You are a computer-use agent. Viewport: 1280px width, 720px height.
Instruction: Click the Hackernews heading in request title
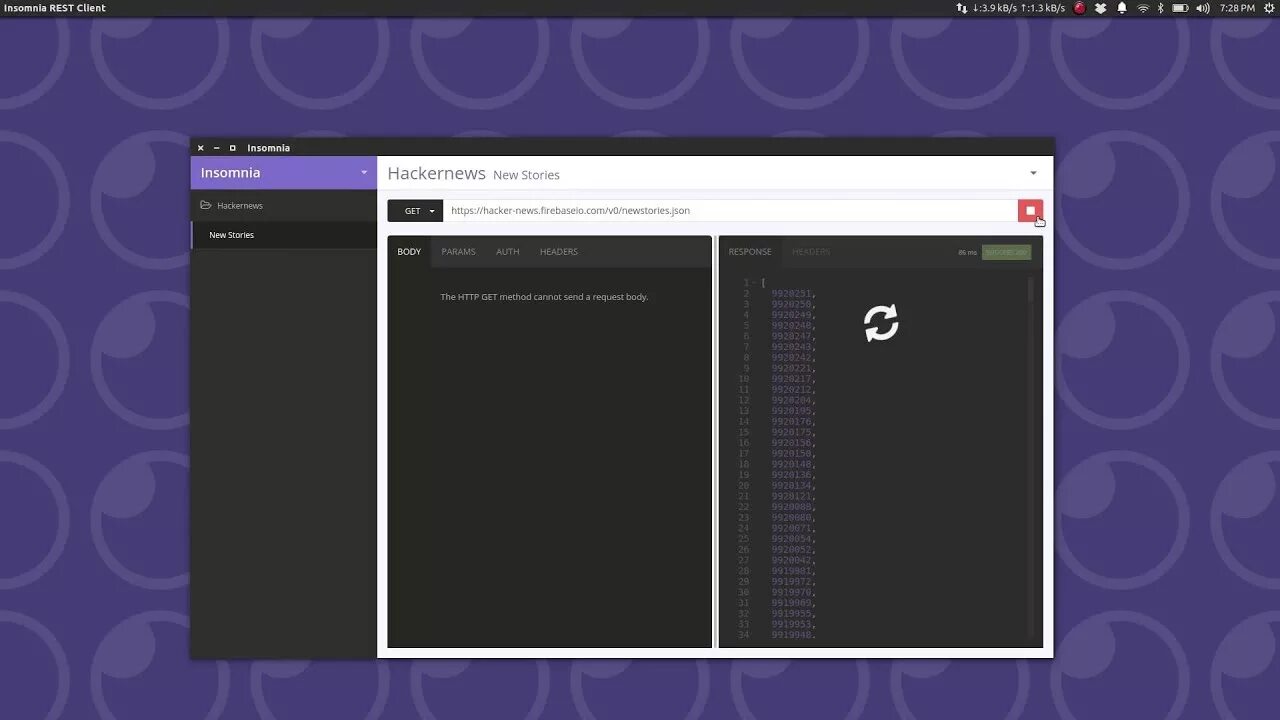pos(436,173)
